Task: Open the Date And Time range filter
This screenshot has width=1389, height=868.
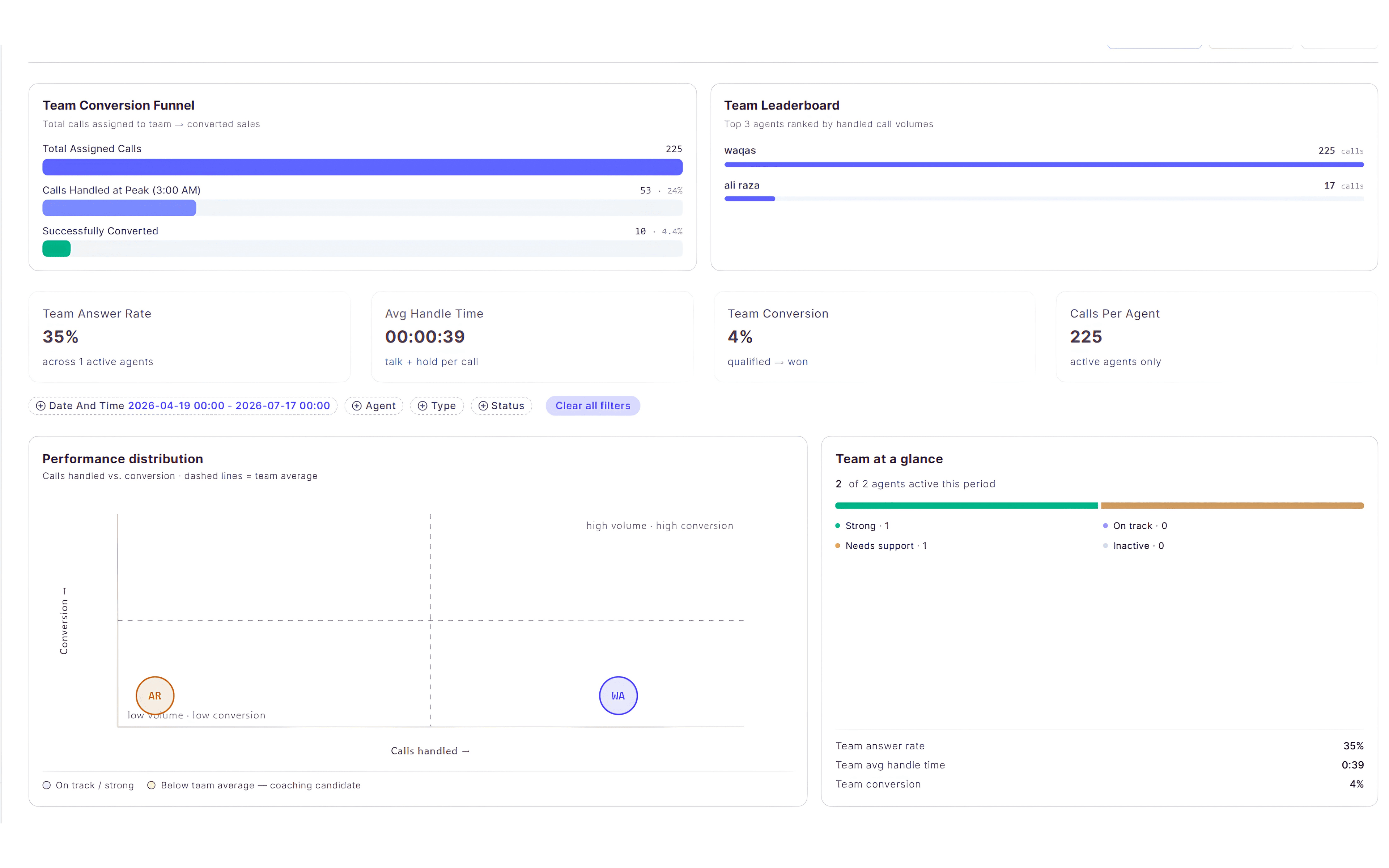Action: 183,406
